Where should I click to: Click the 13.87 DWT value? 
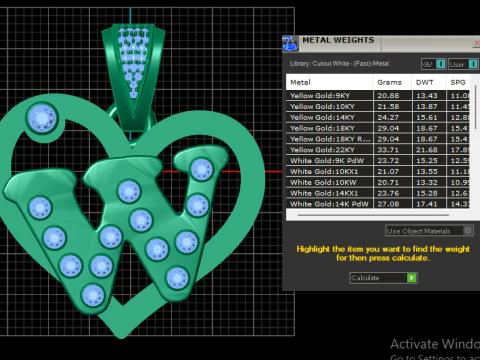tap(427, 107)
